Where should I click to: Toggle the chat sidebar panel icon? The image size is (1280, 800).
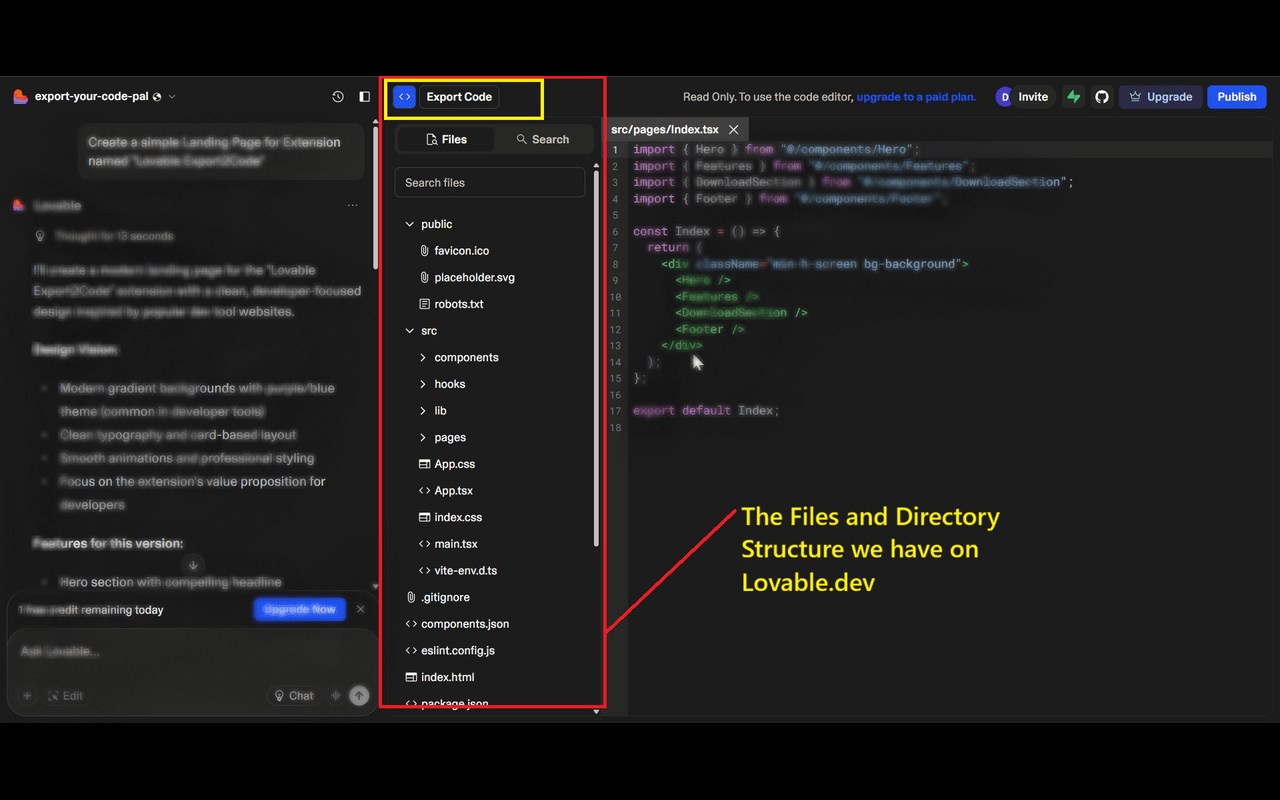(364, 97)
